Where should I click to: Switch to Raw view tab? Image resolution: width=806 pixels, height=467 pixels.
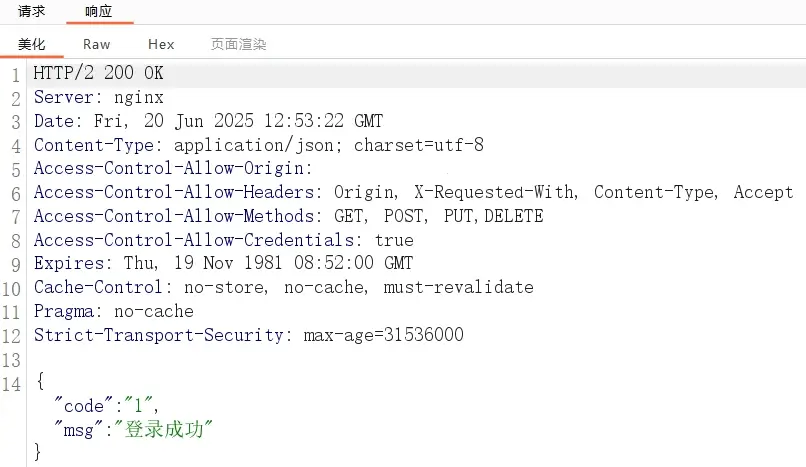97,44
